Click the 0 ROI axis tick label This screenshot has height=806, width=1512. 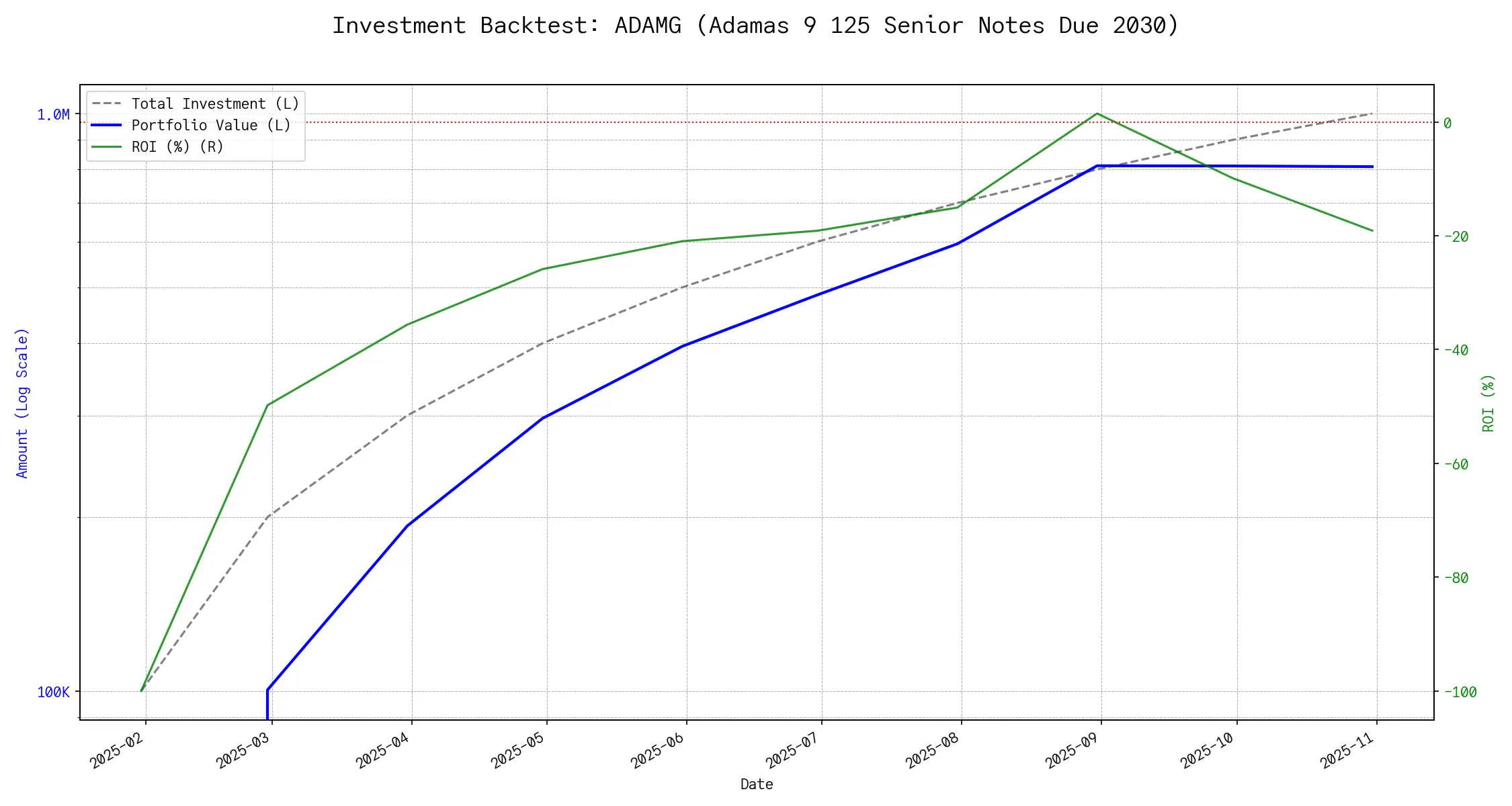coord(1447,123)
